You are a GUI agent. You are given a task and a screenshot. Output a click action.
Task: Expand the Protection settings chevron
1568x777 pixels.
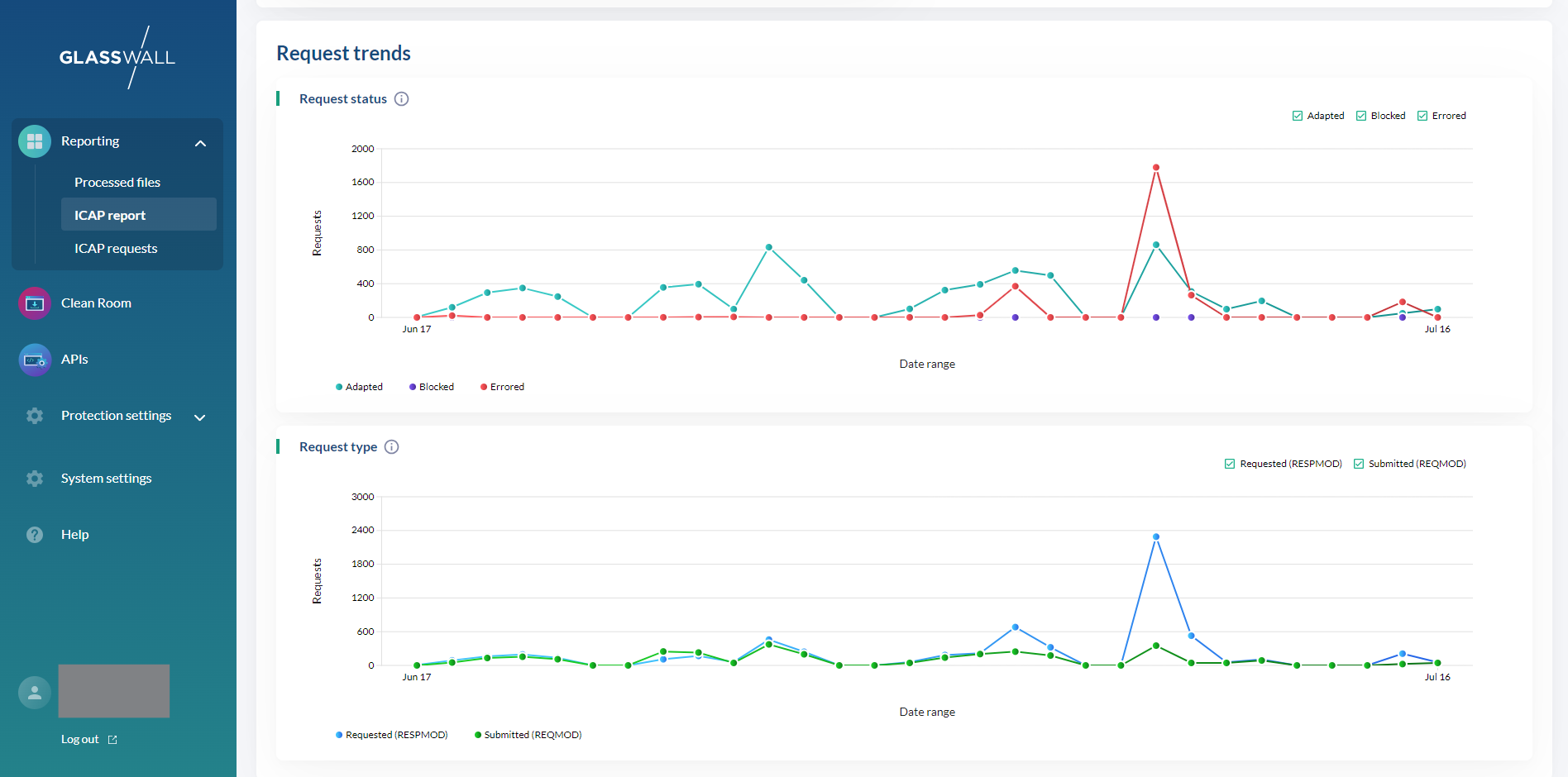(200, 417)
